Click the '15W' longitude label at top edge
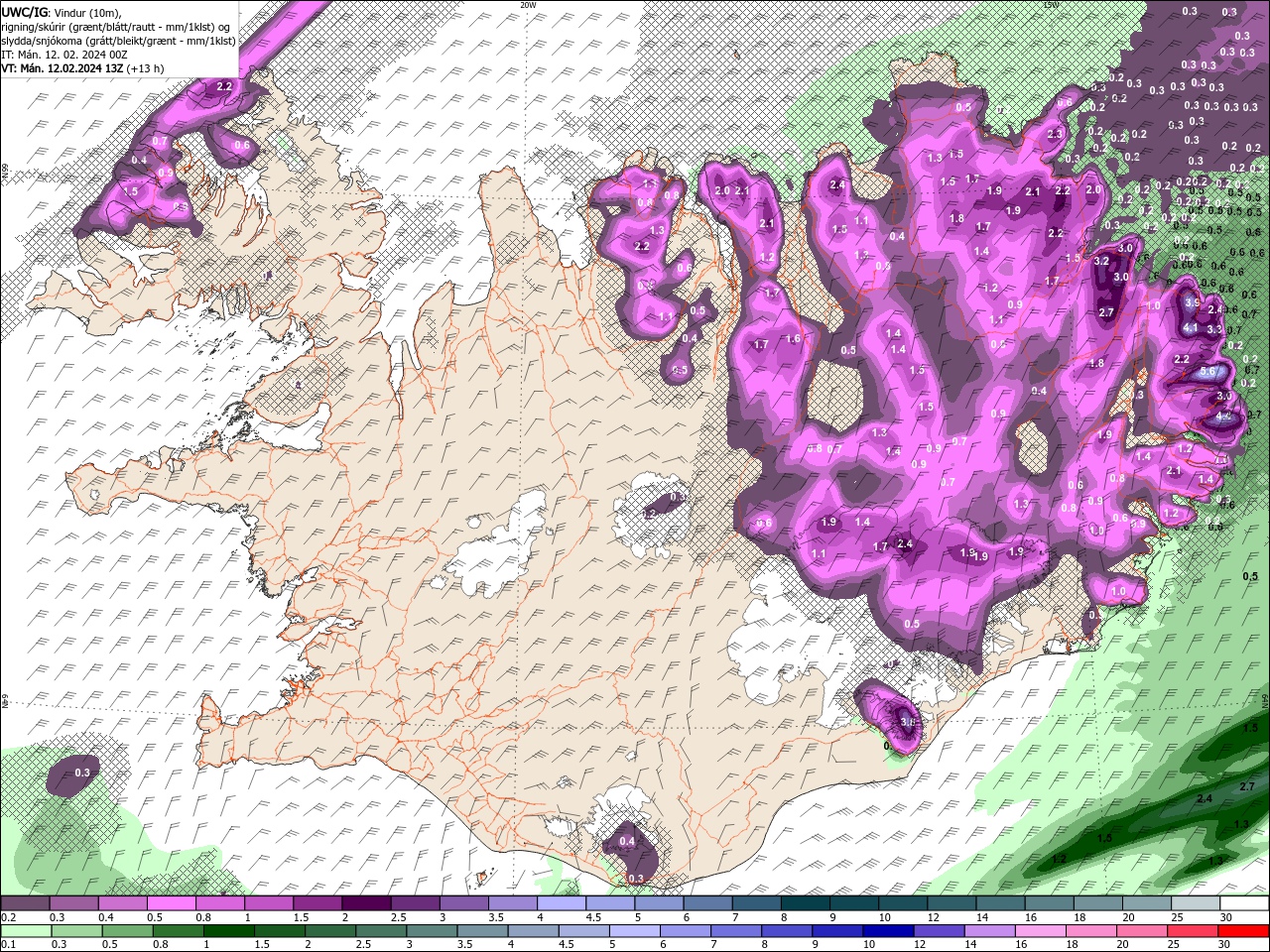The width and height of the screenshot is (1270, 952). (1051, 5)
